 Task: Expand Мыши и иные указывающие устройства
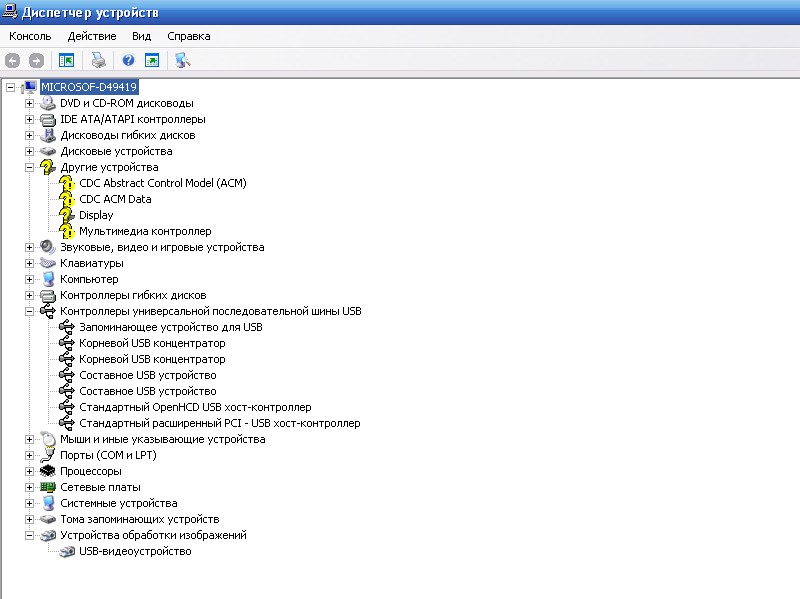(30, 439)
